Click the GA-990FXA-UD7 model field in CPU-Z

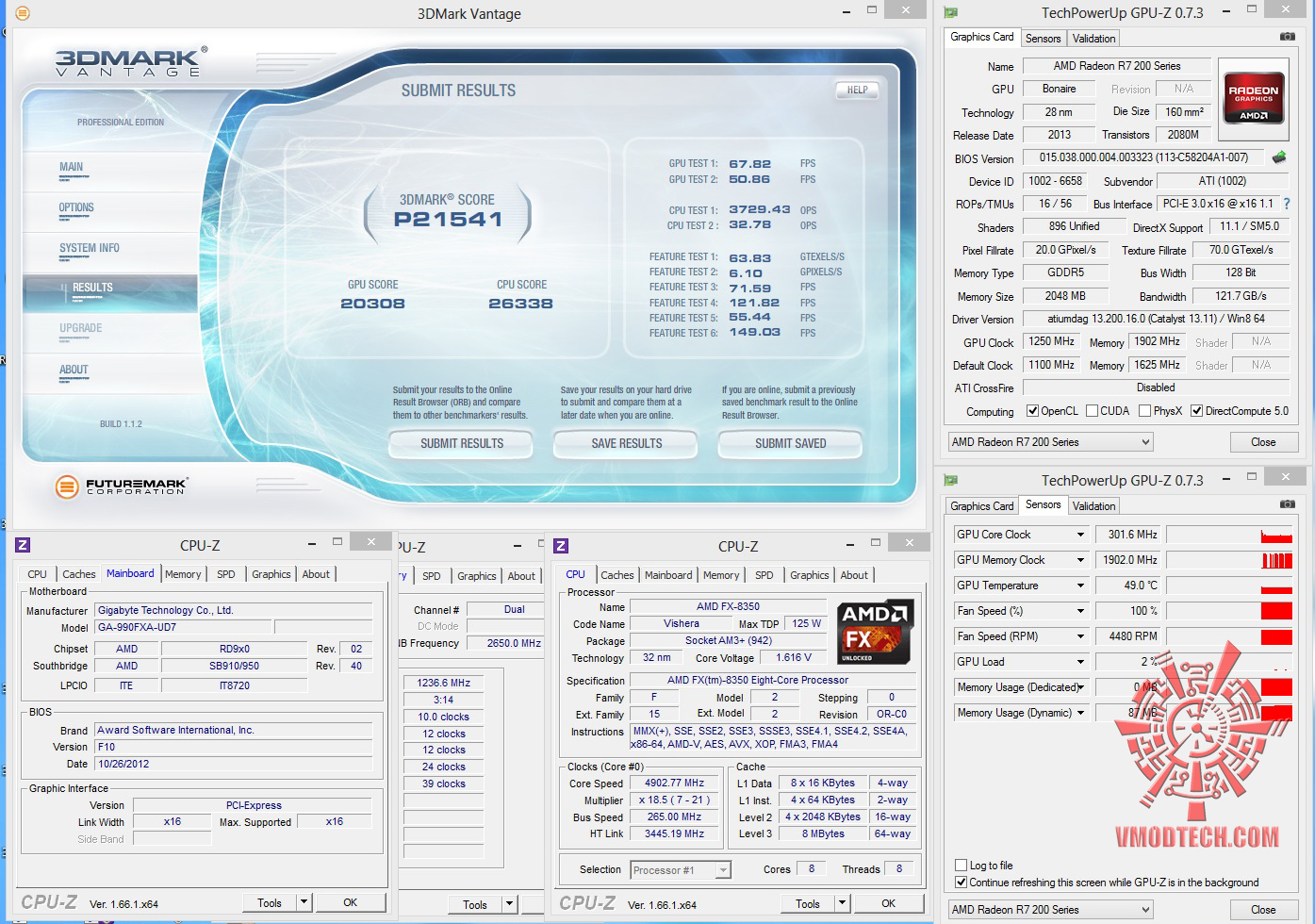[x=184, y=627]
